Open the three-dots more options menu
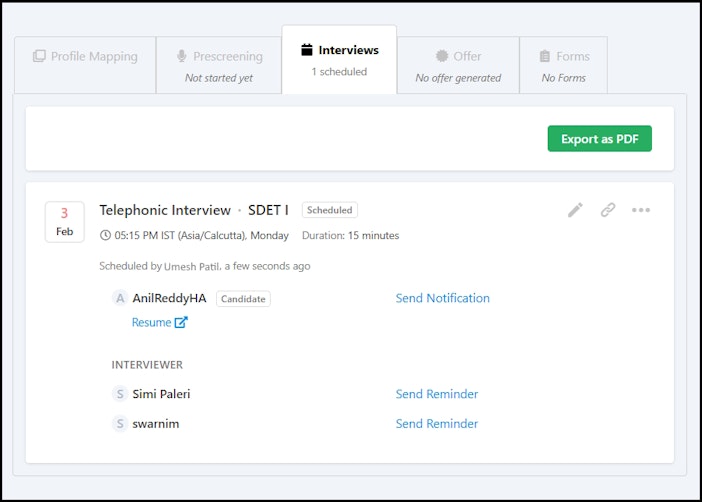The image size is (702, 502). point(641,210)
